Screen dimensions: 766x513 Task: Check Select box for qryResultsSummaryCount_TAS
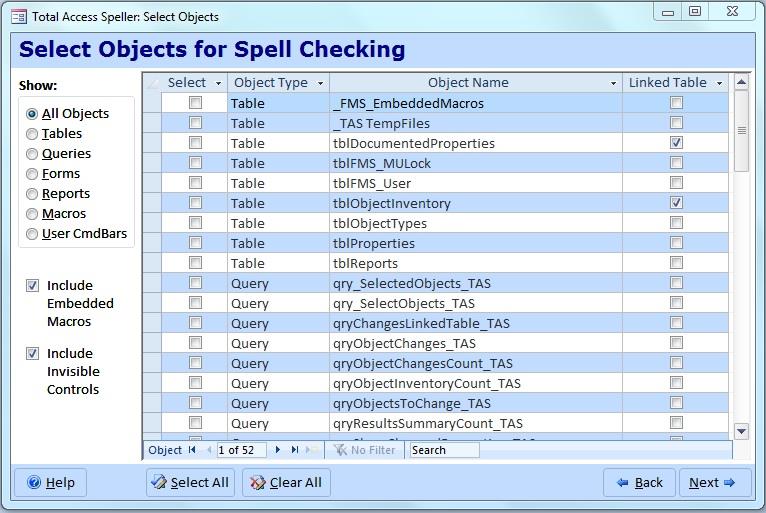pos(195,423)
